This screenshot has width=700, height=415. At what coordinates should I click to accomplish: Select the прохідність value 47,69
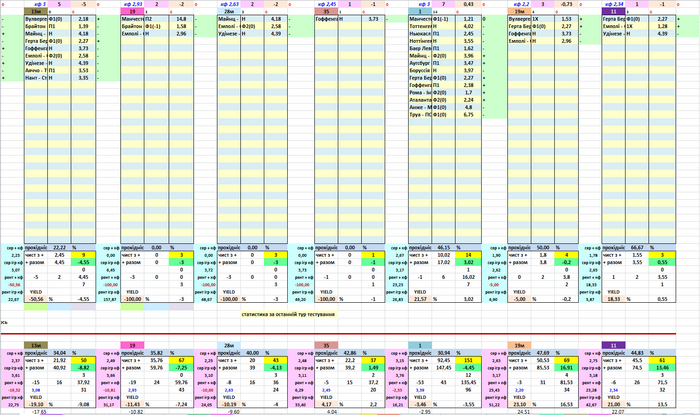[543, 353]
